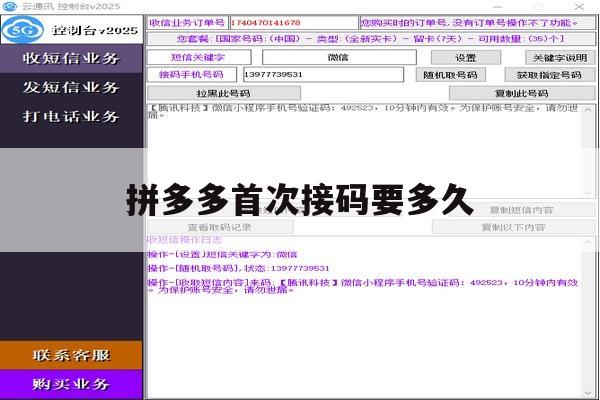Click the 收信业务订单号 input field

click(294, 23)
